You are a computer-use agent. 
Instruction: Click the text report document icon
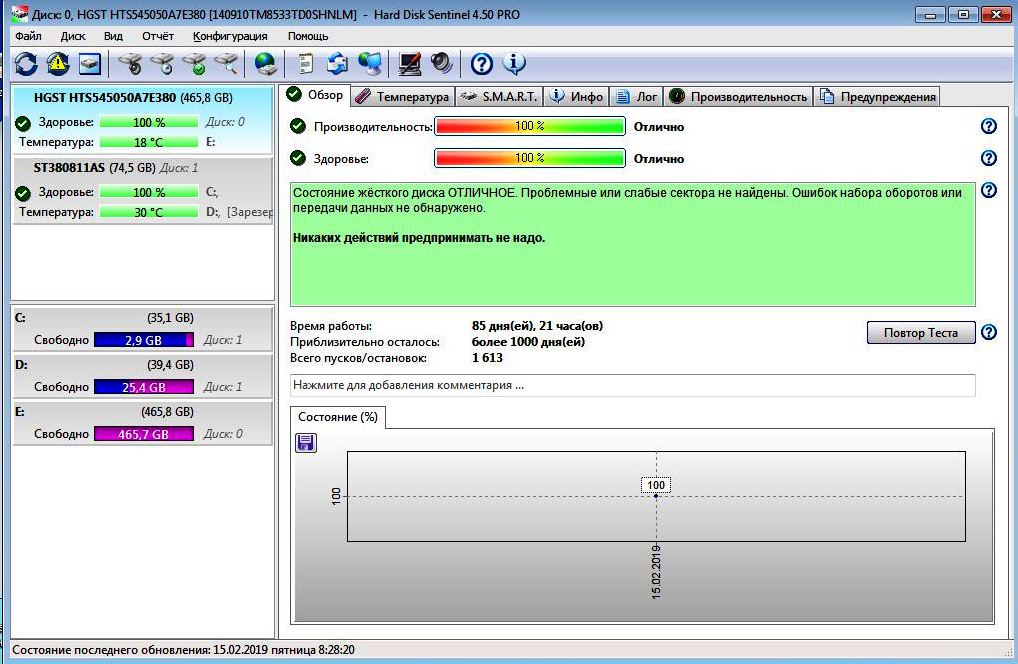(305, 64)
